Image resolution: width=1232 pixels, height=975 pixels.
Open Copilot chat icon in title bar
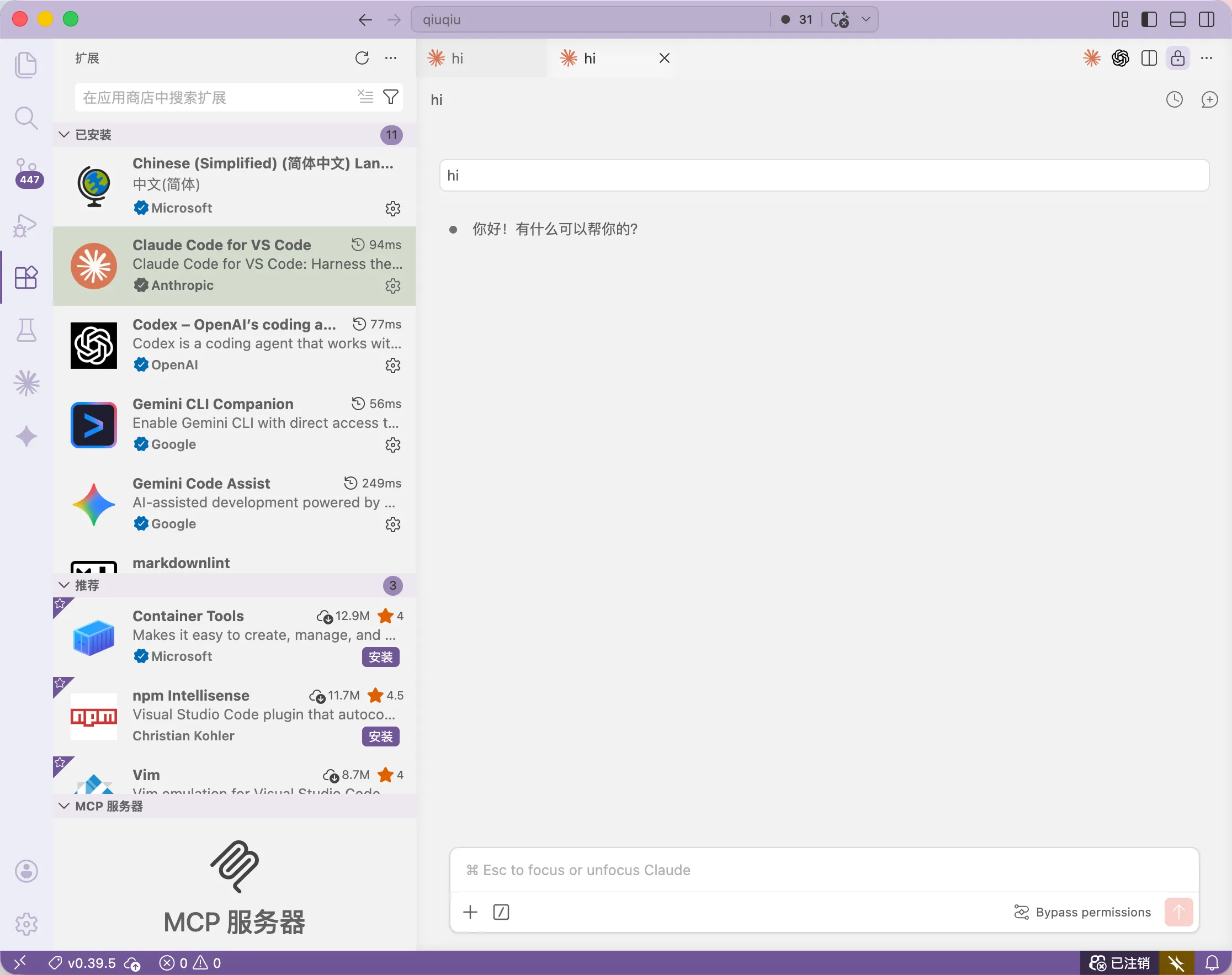[x=840, y=19]
